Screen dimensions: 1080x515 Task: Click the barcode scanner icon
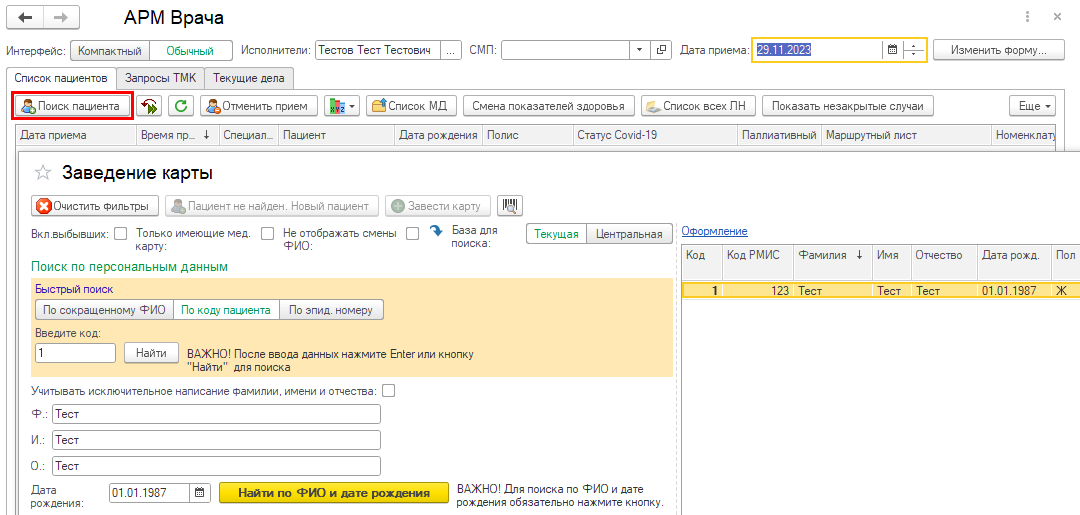point(510,206)
